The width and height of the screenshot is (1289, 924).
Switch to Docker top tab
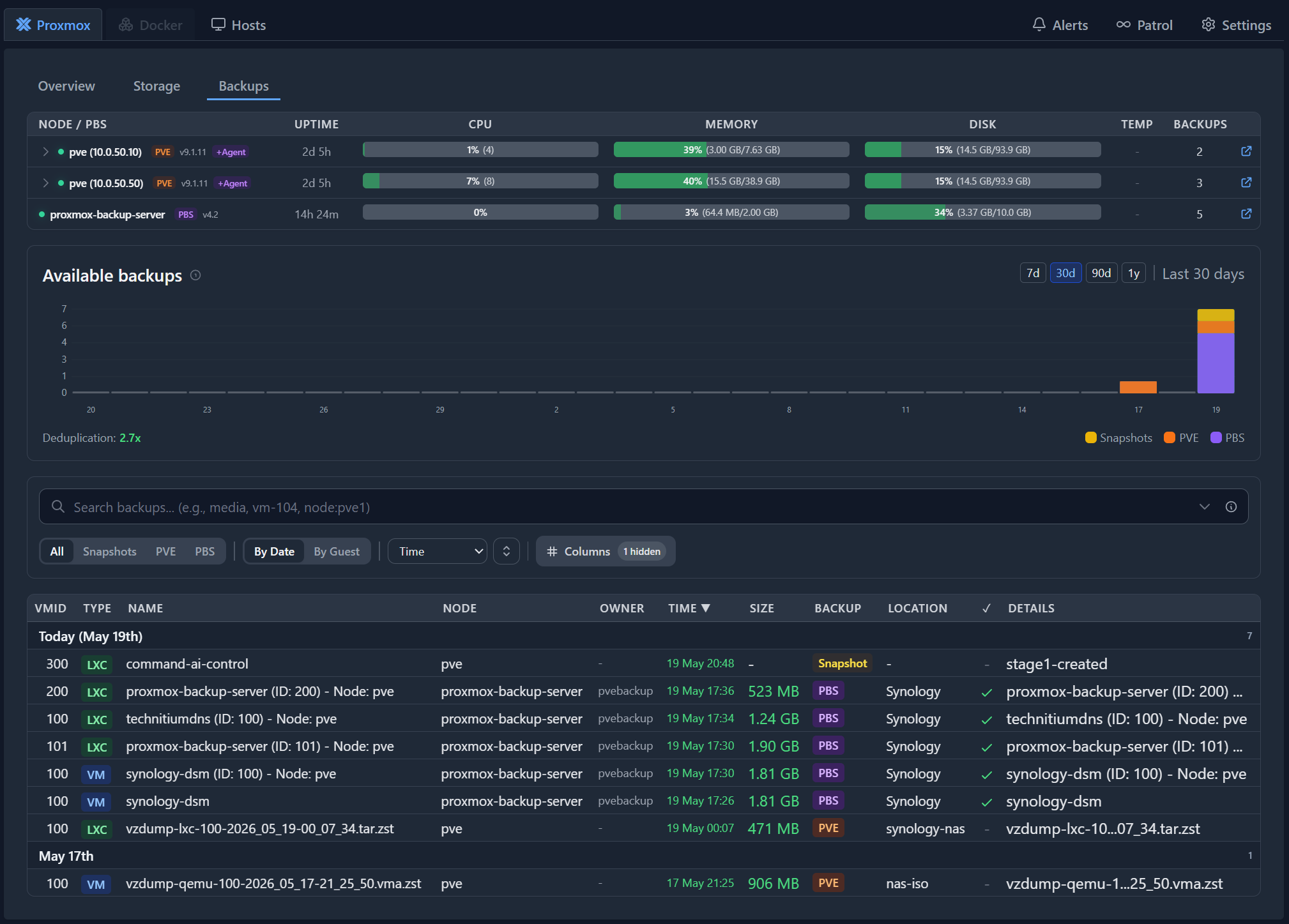[151, 25]
